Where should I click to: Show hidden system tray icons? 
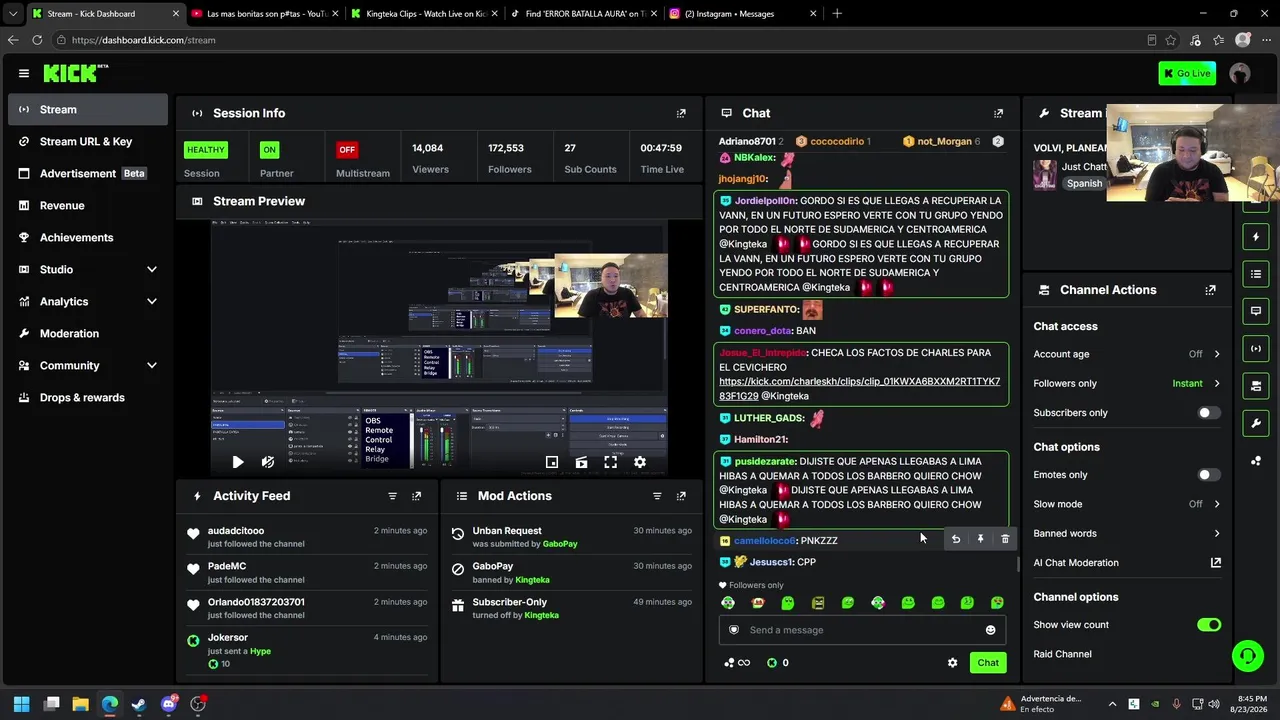tap(1112, 704)
